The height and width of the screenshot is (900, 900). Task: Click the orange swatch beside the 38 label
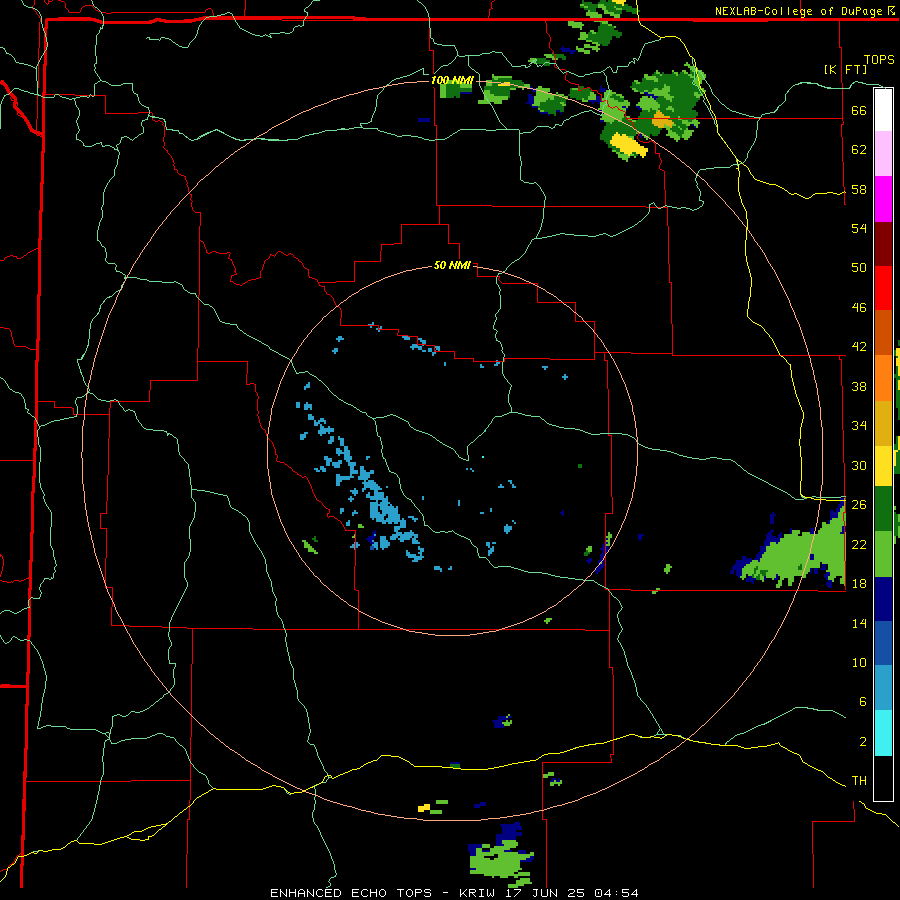point(883,378)
